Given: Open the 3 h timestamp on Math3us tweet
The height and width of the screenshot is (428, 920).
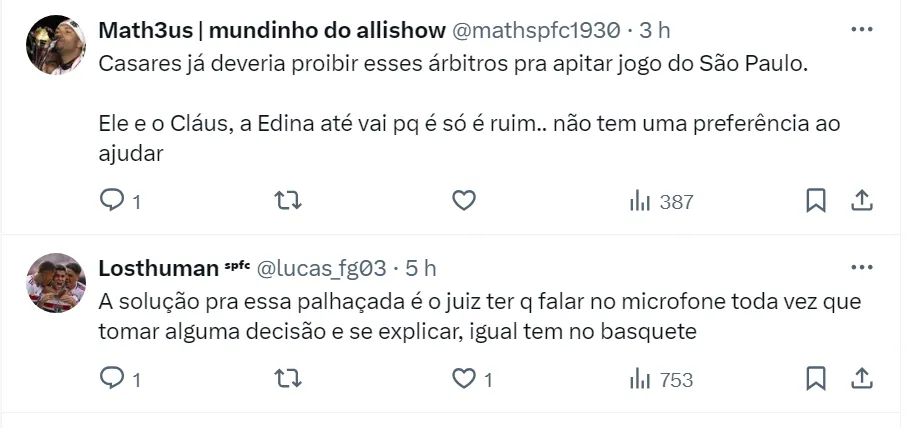Looking at the screenshot, I should point(656,30).
